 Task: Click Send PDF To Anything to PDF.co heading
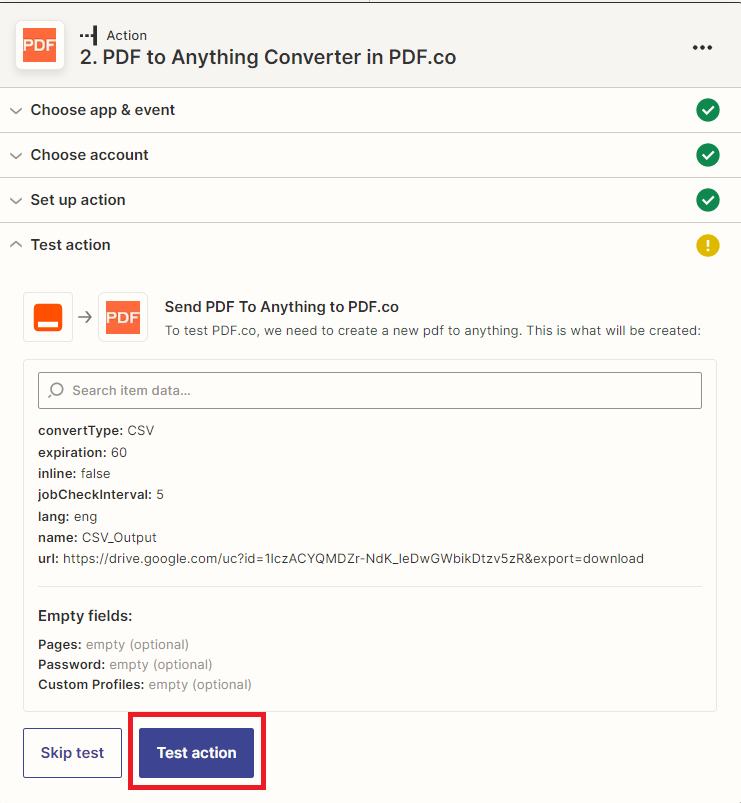coord(282,307)
